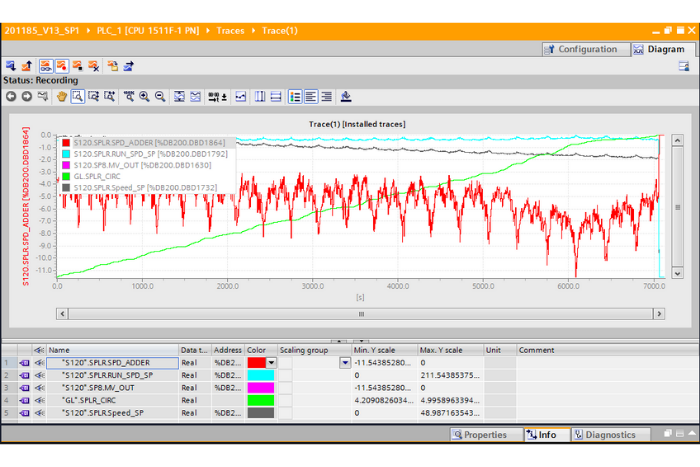Open Scaling group dropdown in first row
The height and width of the screenshot is (467, 700).
(x=345, y=363)
